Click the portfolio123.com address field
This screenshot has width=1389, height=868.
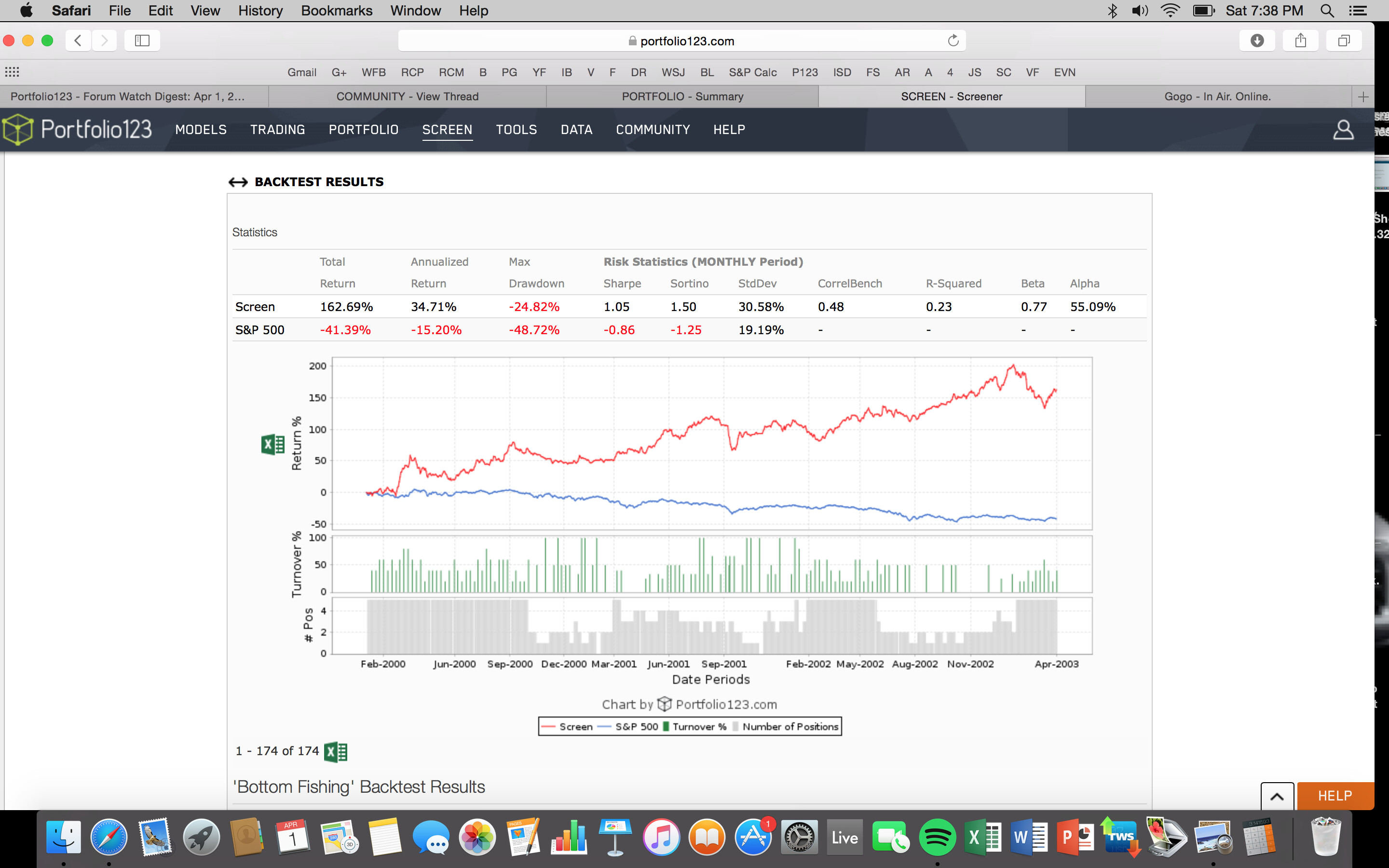point(681,41)
